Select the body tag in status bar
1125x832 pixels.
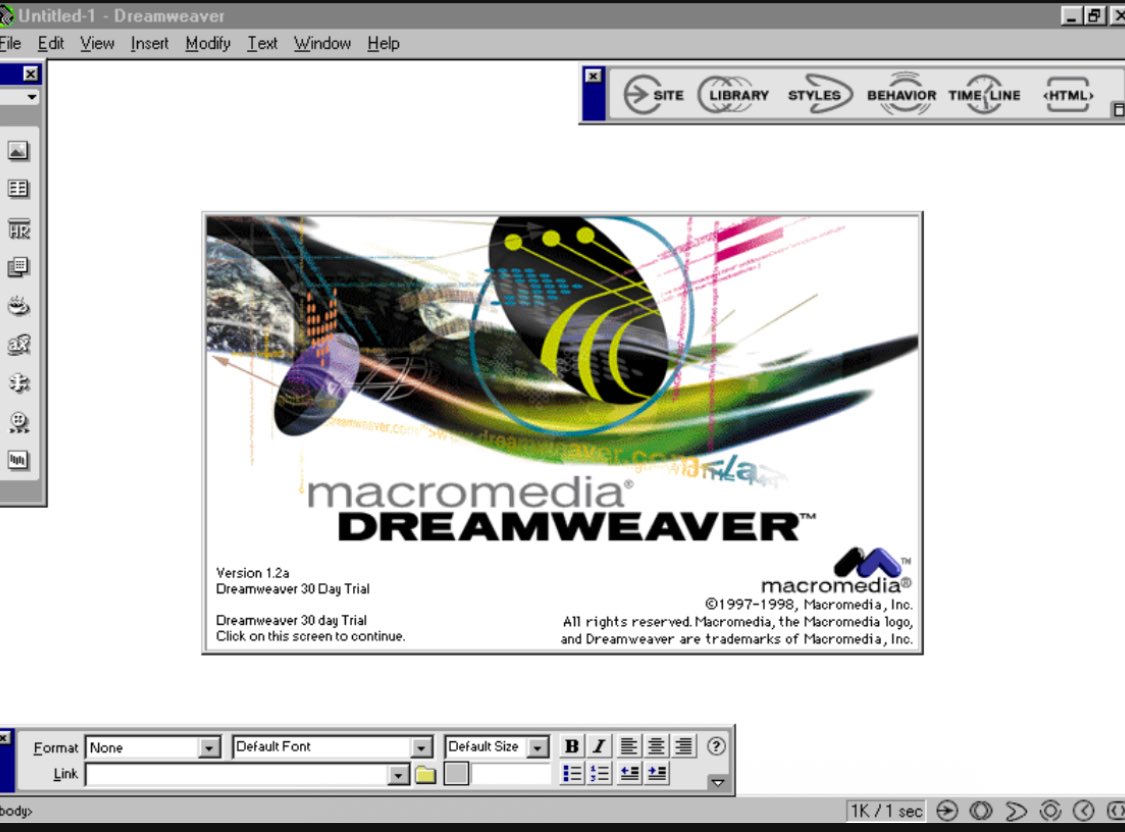click(x=16, y=811)
